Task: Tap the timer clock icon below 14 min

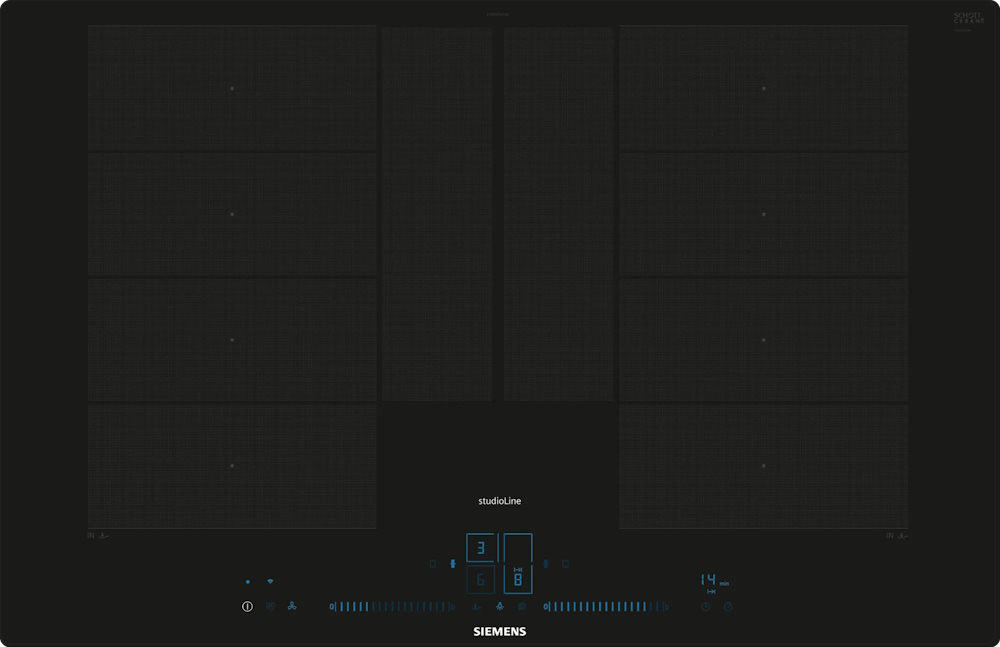Action: pyautogui.click(x=706, y=606)
